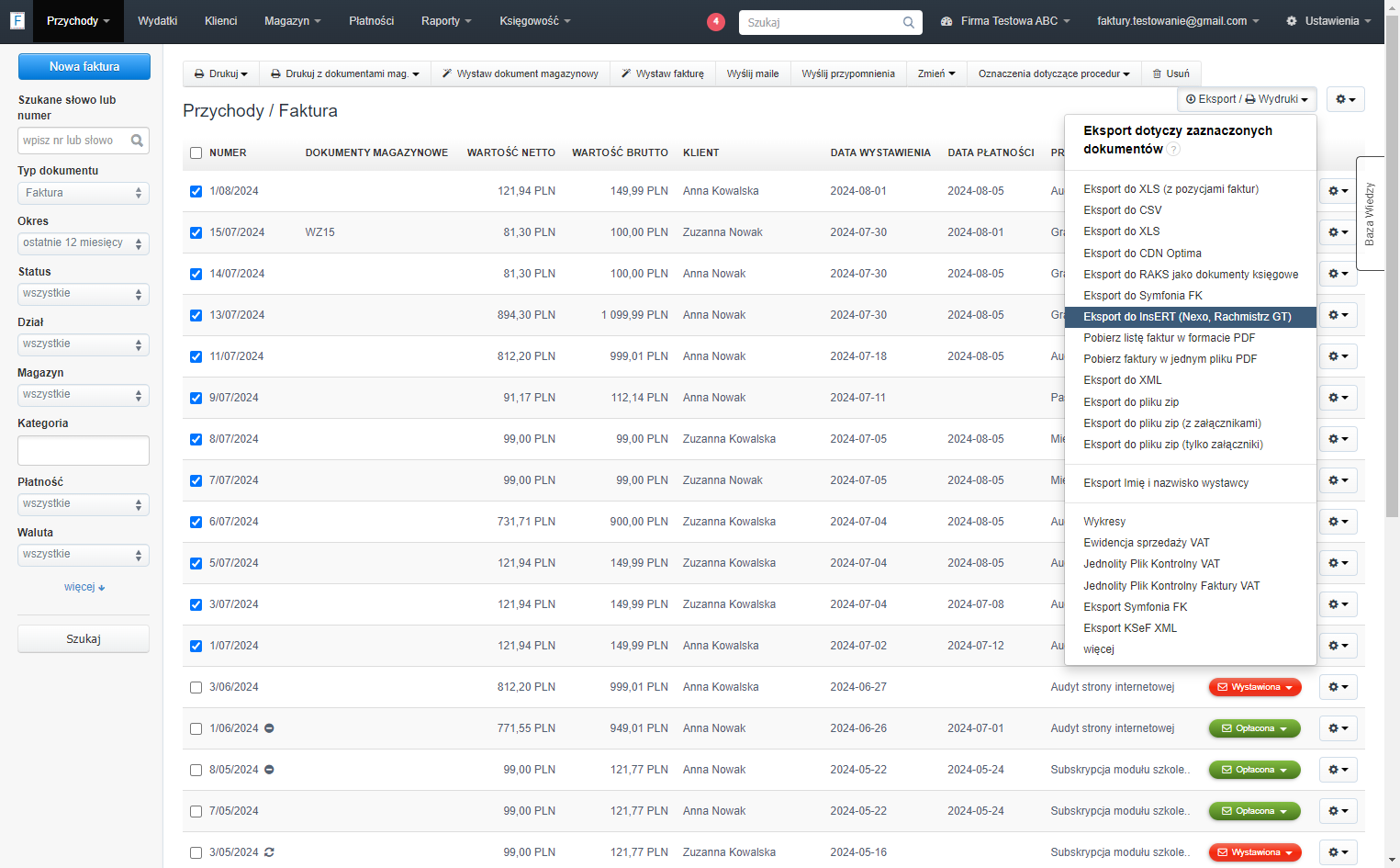Open gear menu for invoice 3/06/2024
This screenshot has width=1400, height=868.
coord(1338,687)
